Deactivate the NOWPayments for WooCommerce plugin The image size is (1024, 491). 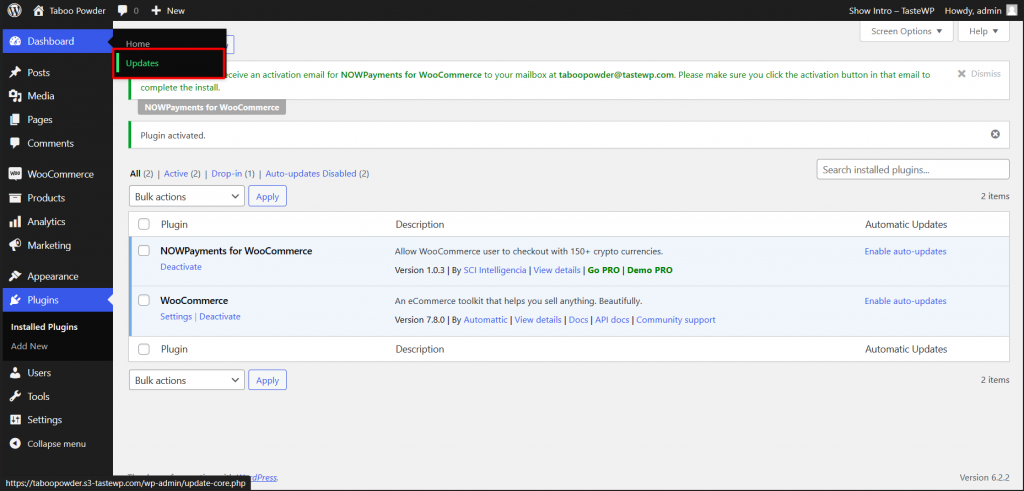pyautogui.click(x=181, y=267)
